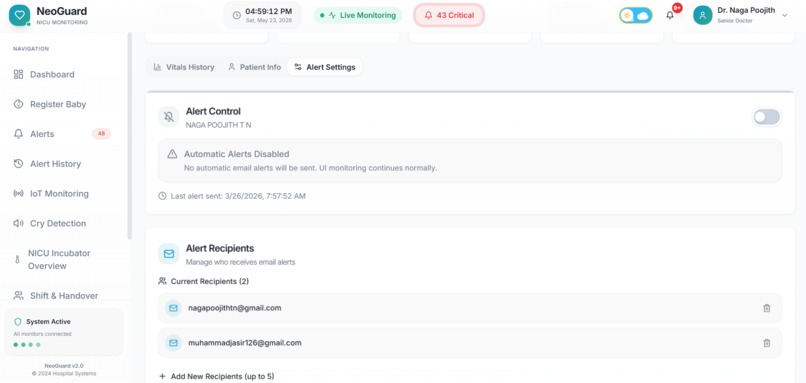Screen dimensions: 806x383
Task: Click the 48 alerts count badge
Action: (x=101, y=134)
